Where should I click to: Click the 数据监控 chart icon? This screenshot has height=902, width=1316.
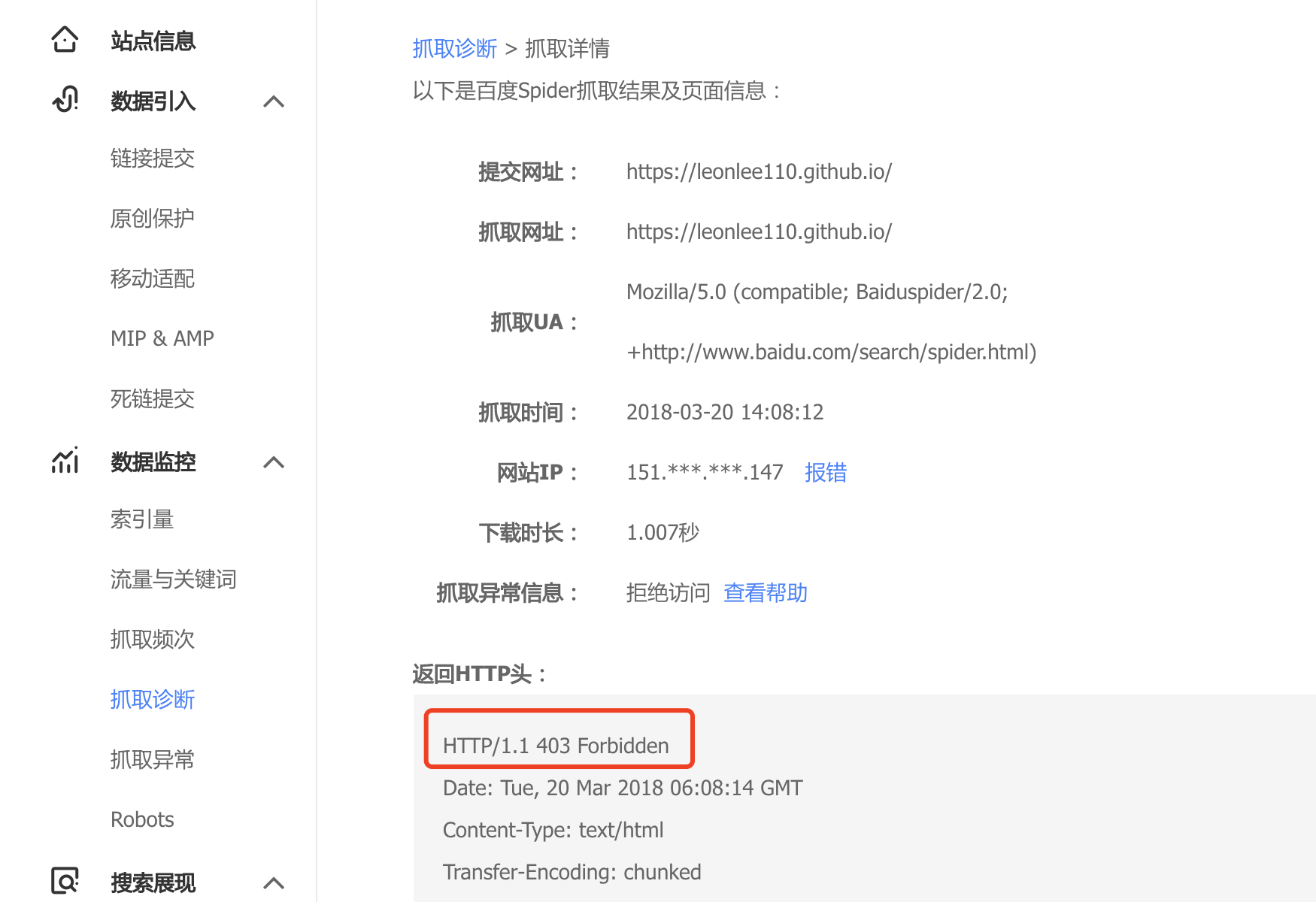[x=65, y=460]
